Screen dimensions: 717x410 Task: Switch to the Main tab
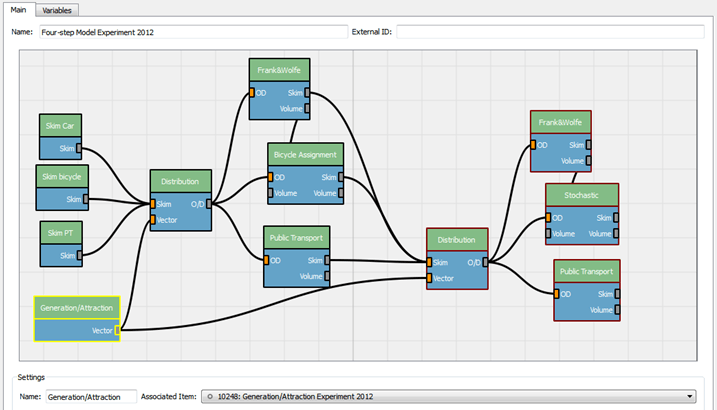18,10
